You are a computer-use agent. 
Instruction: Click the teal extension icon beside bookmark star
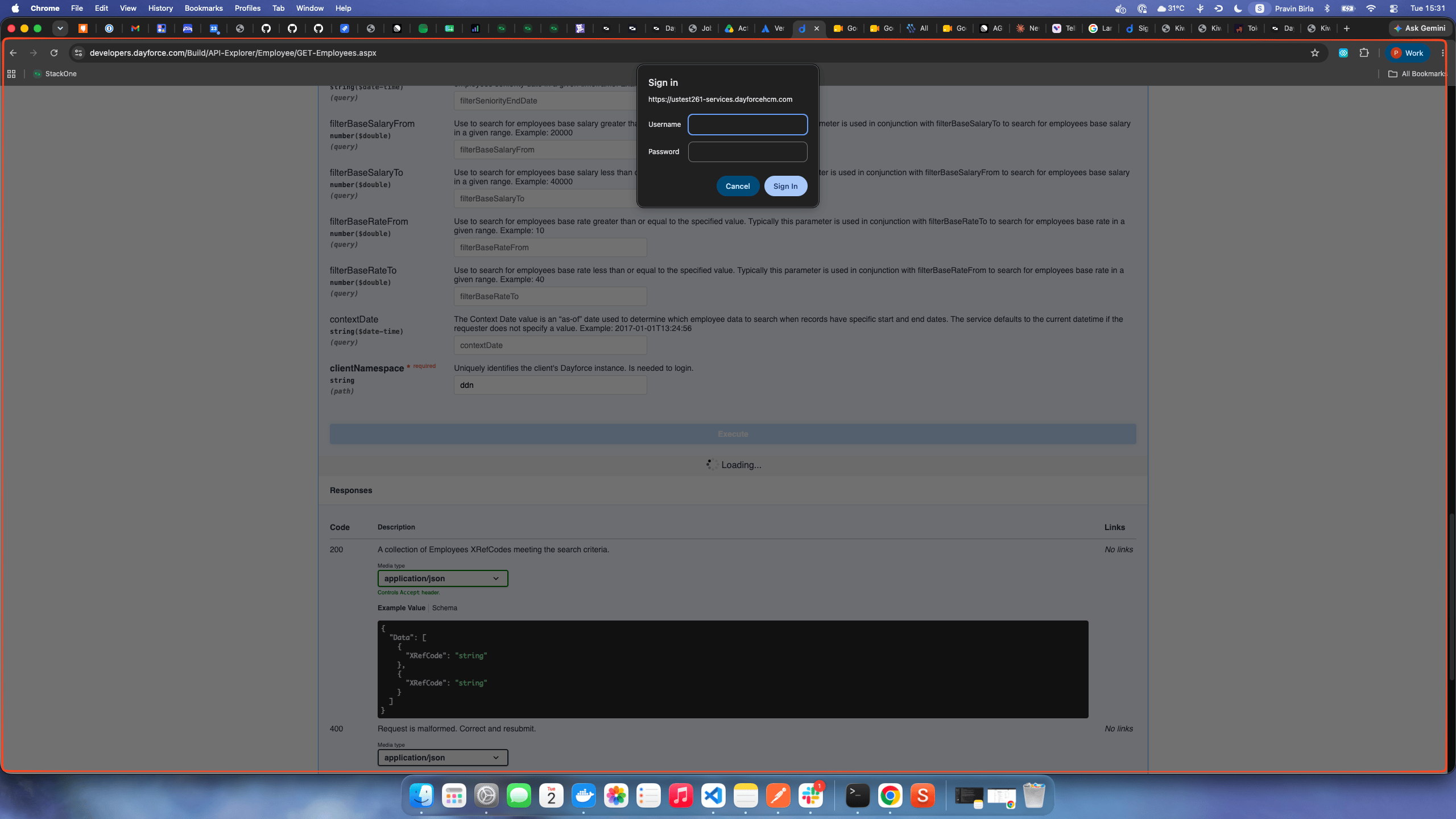(1343, 53)
